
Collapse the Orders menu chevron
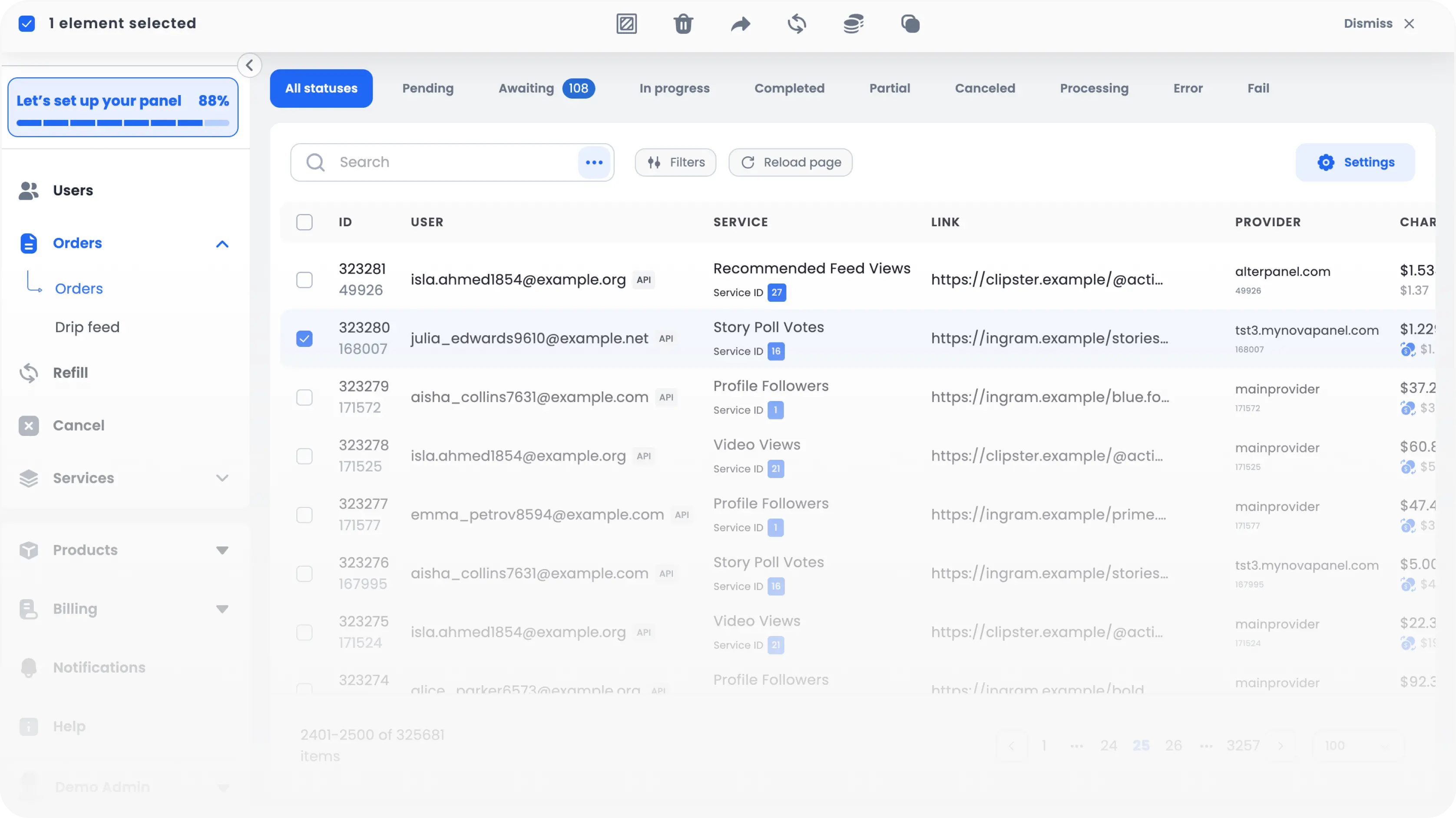[x=222, y=244]
